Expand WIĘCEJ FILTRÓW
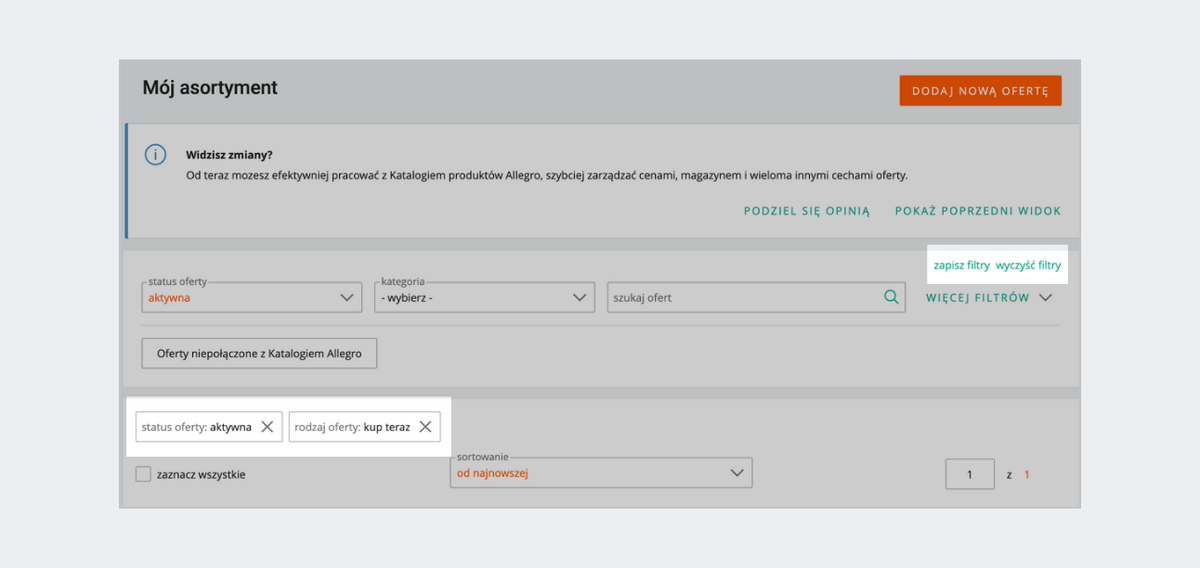This screenshot has height=568, width=1200. click(x=989, y=298)
